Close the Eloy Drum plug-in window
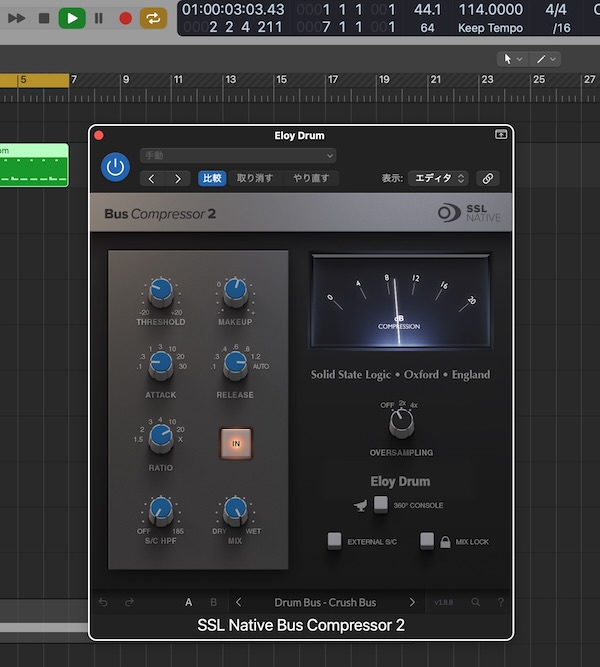This screenshot has width=600, height=667. pyautogui.click(x=99, y=135)
